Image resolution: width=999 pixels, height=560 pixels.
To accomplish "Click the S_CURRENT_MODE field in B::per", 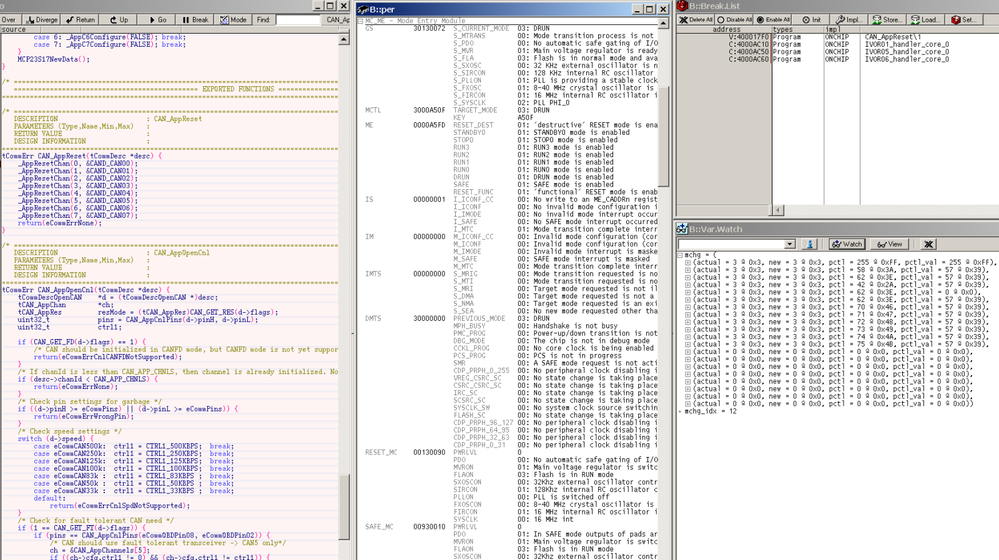I will (481, 29).
